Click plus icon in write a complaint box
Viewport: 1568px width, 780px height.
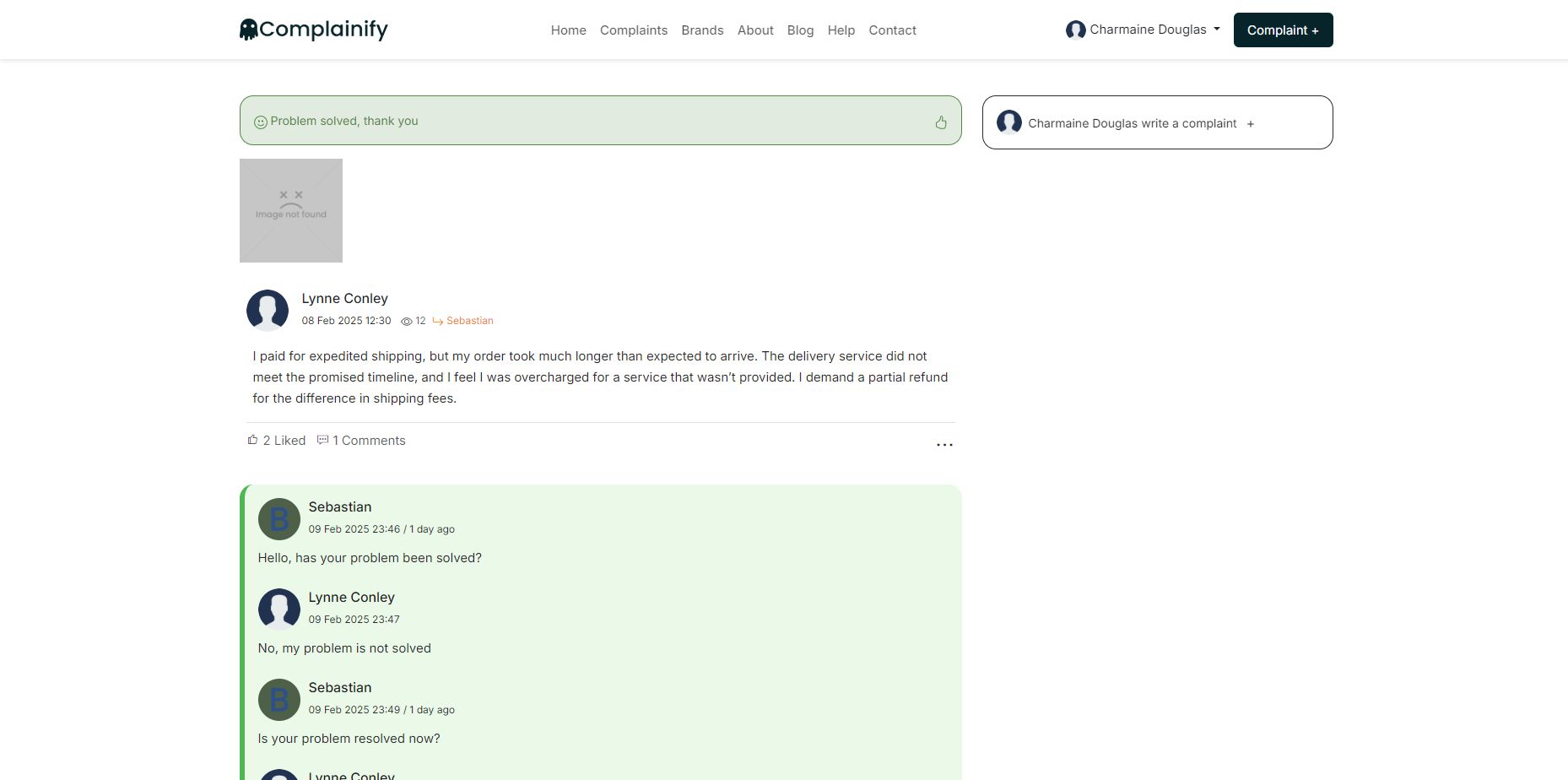(x=1251, y=124)
